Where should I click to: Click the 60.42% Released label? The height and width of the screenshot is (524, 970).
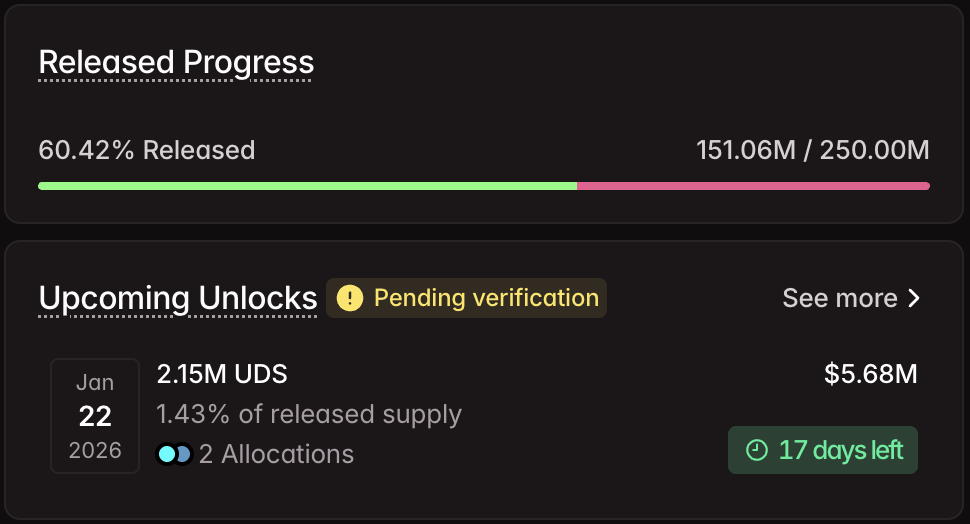(x=147, y=150)
